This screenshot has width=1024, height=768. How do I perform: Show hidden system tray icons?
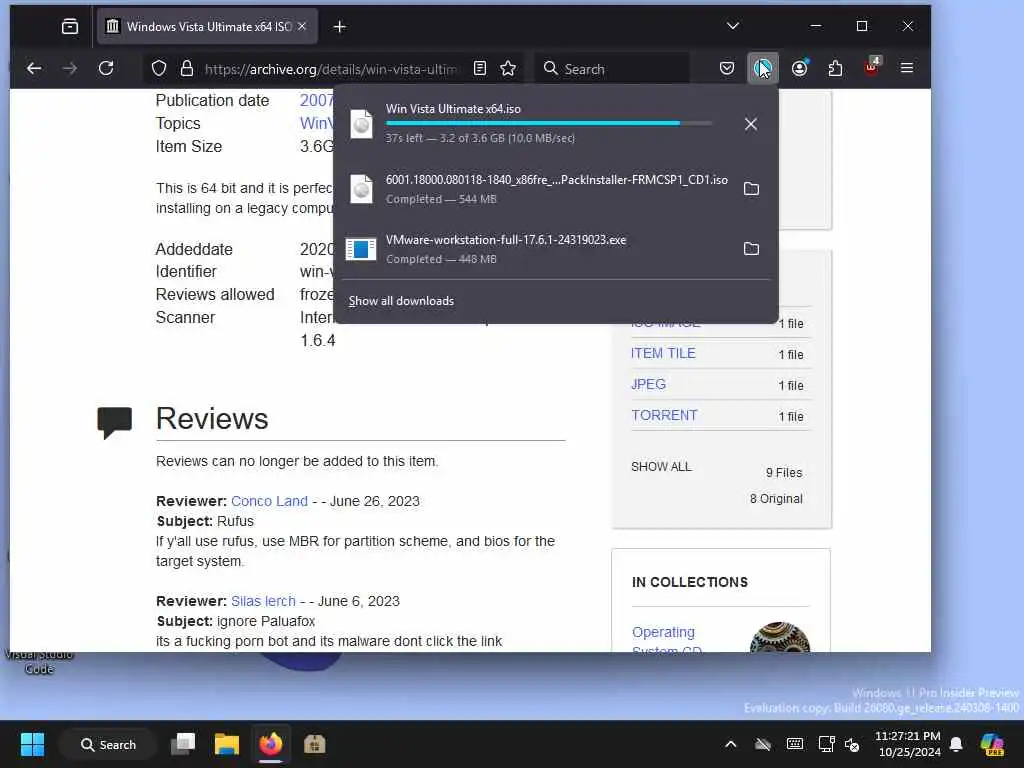(x=731, y=744)
